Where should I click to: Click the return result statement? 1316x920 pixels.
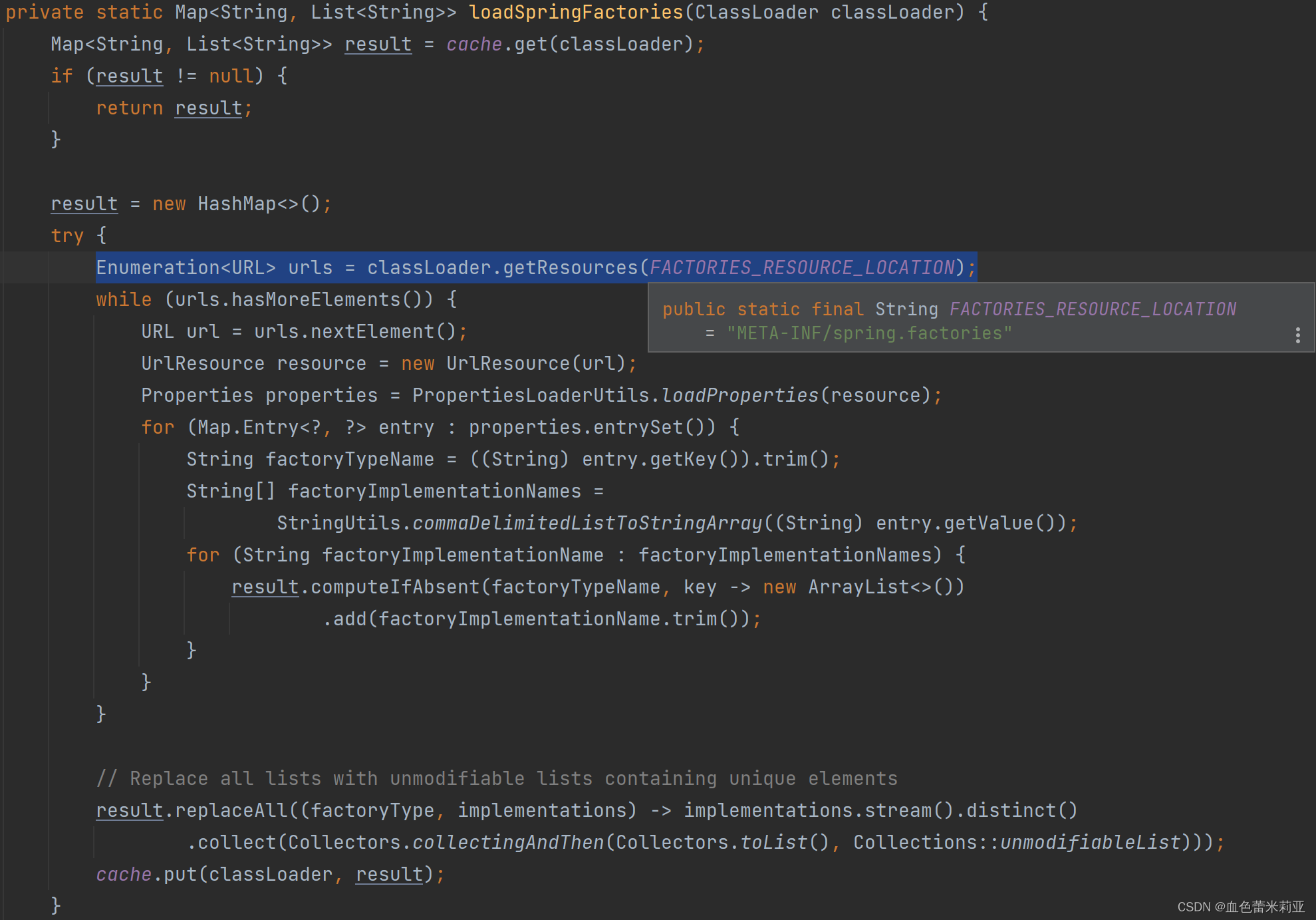(x=174, y=108)
